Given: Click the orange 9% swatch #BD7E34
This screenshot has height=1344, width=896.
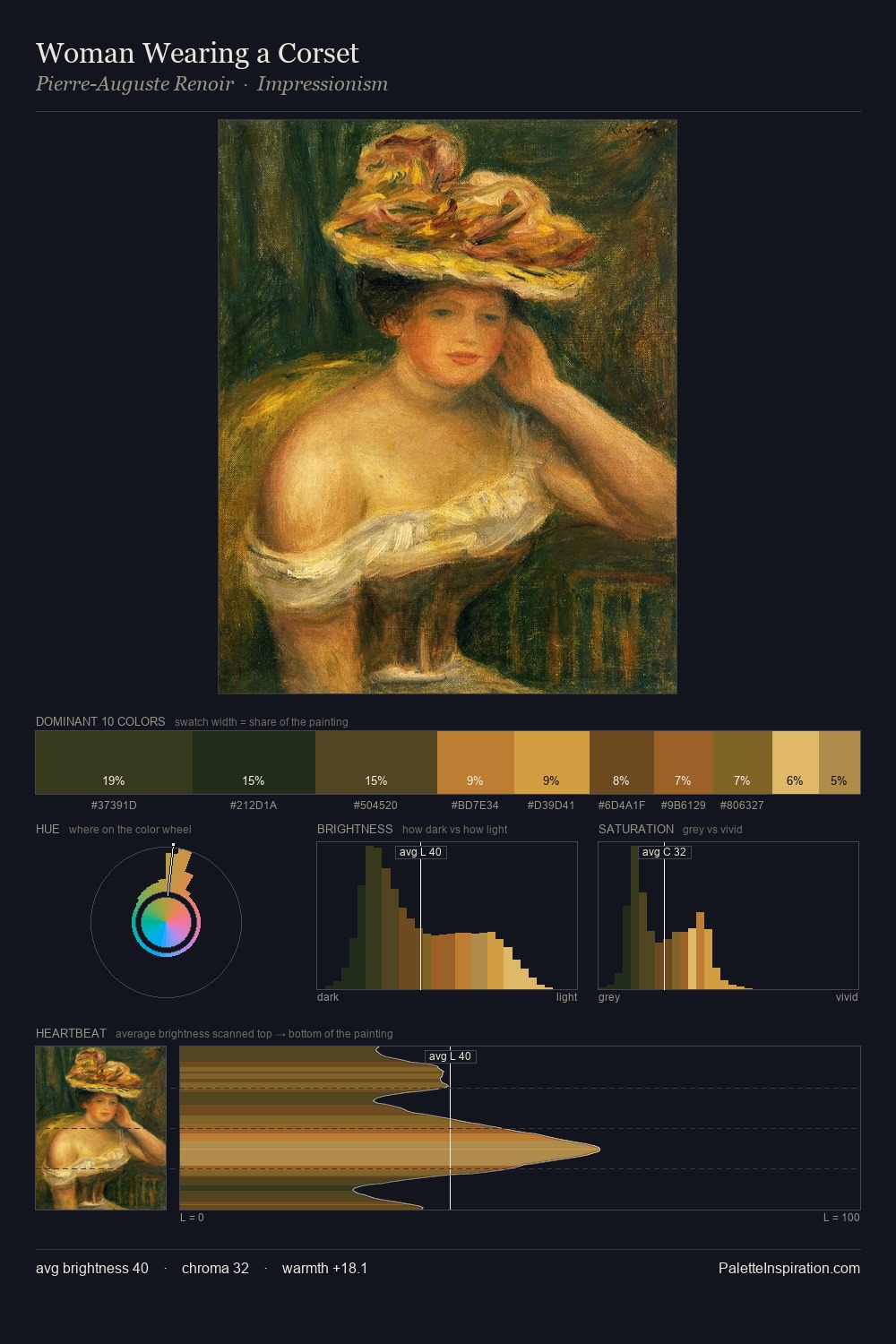Looking at the screenshot, I should [x=476, y=762].
